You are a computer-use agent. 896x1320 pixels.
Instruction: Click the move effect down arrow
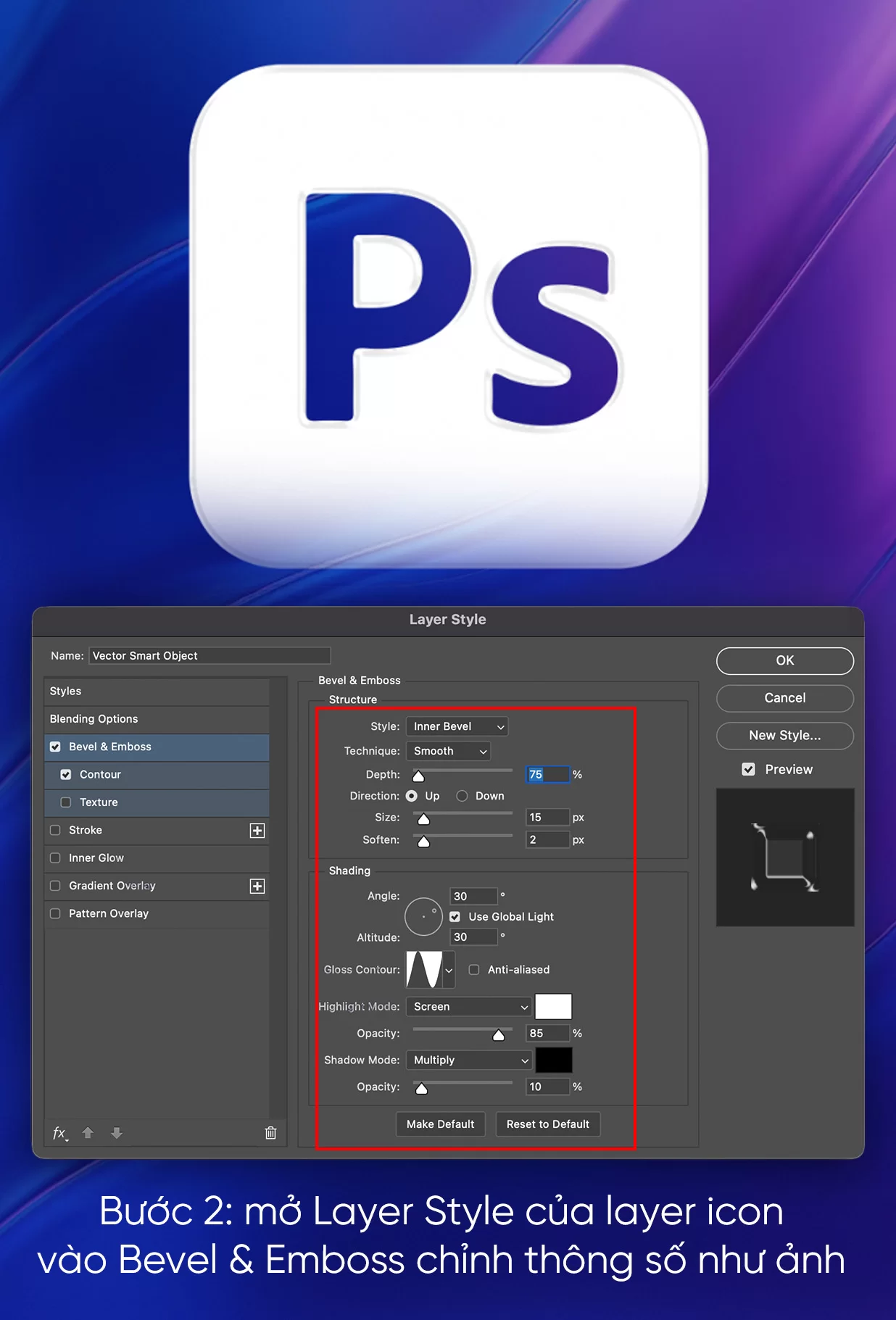[116, 1133]
